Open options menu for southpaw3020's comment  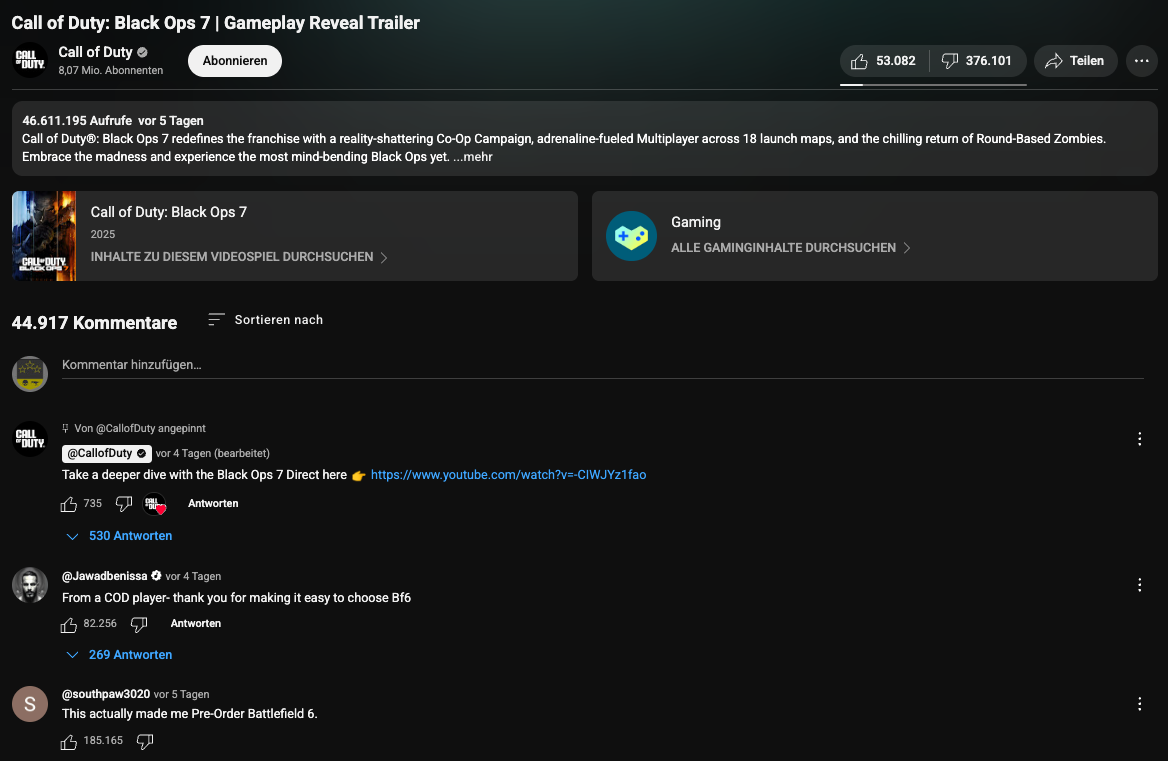(x=1139, y=704)
